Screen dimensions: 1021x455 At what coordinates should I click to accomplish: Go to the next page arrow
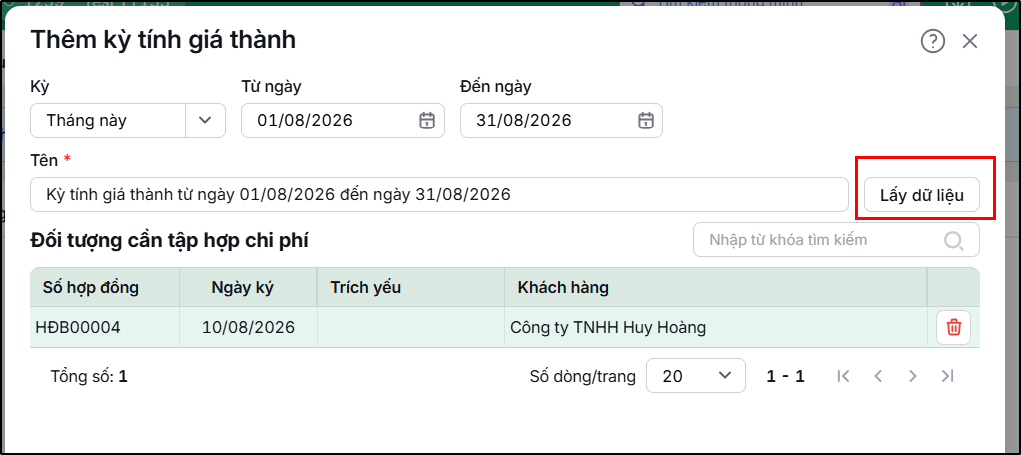[x=913, y=376]
